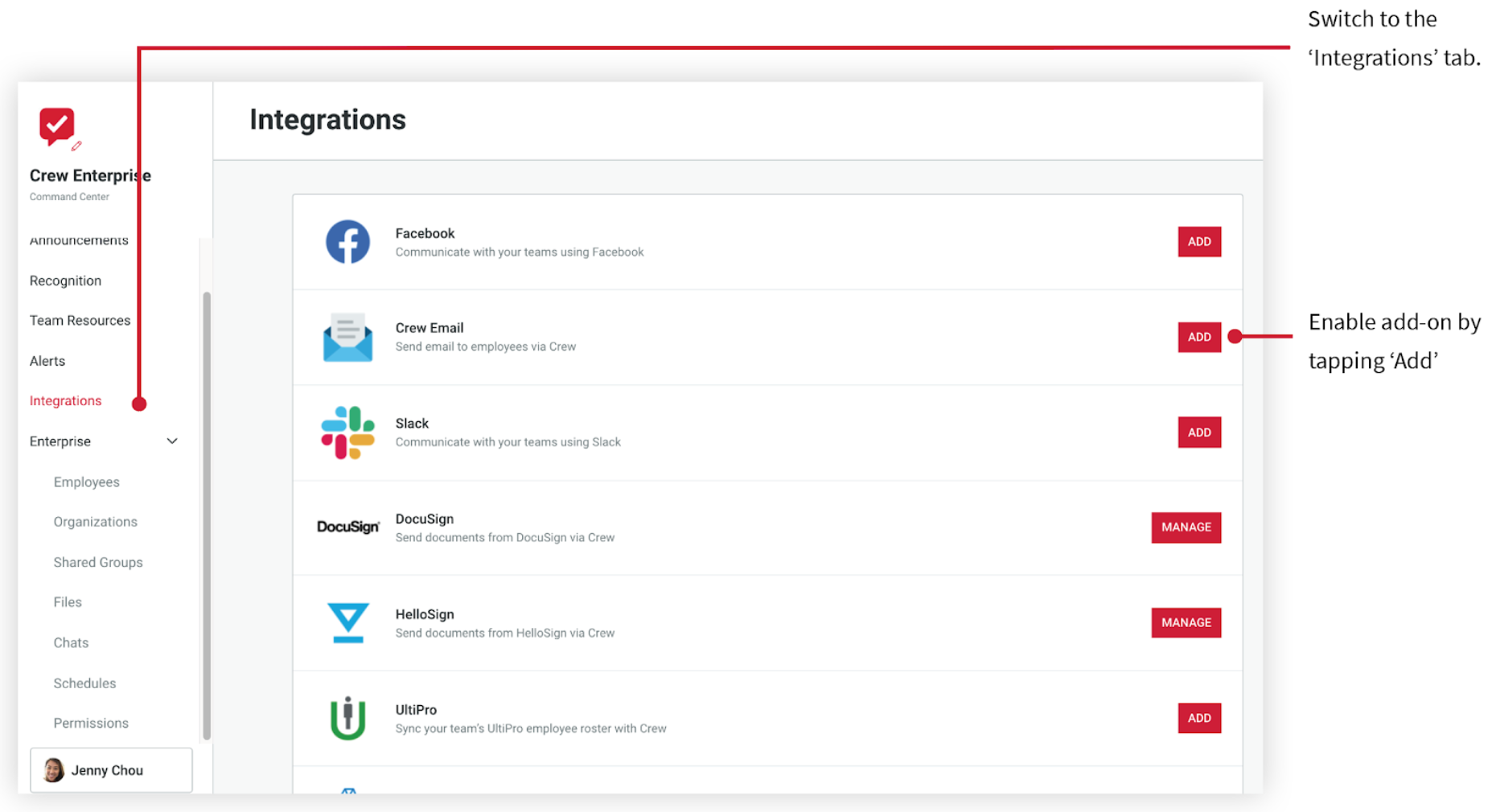Add the Crew Email integration
Viewport: 1496px width, 812px height.
[1199, 337]
